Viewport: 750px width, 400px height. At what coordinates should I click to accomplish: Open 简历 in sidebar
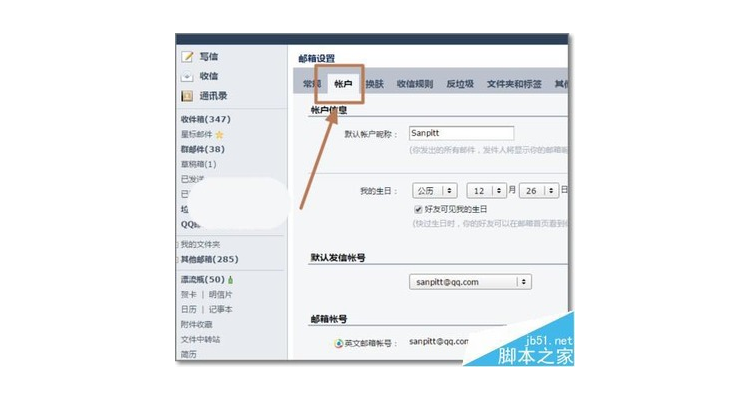(x=188, y=354)
